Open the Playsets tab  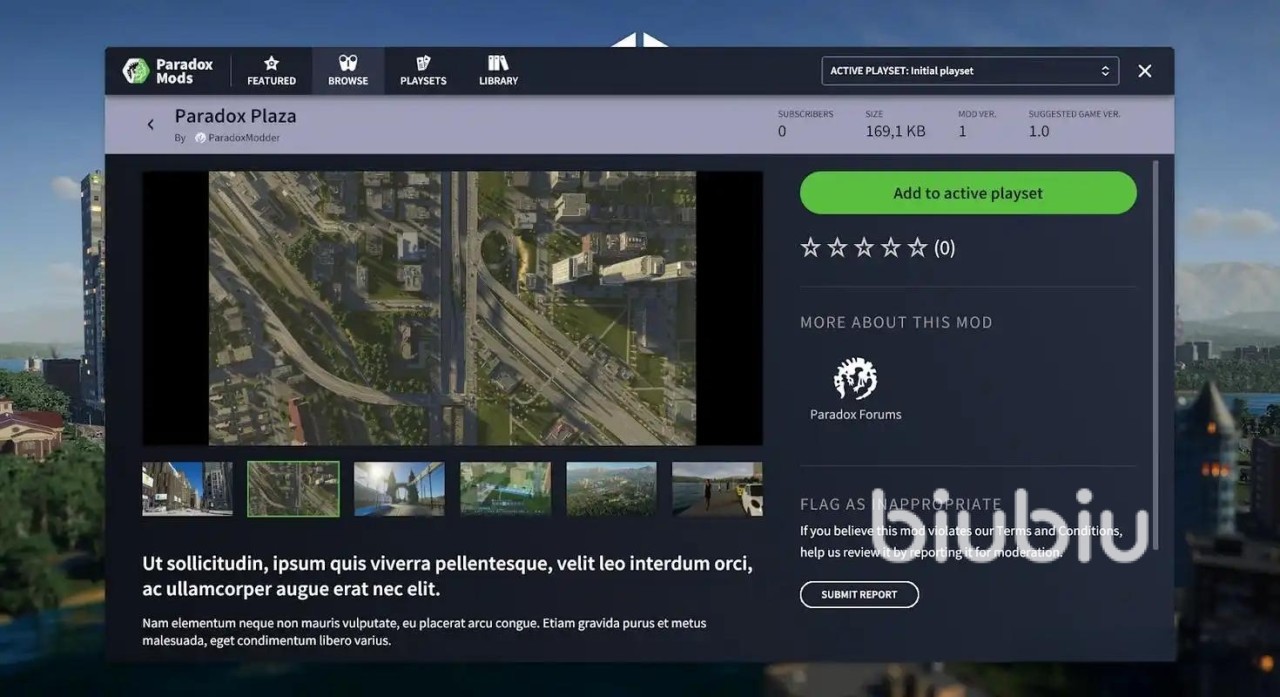pyautogui.click(x=423, y=71)
